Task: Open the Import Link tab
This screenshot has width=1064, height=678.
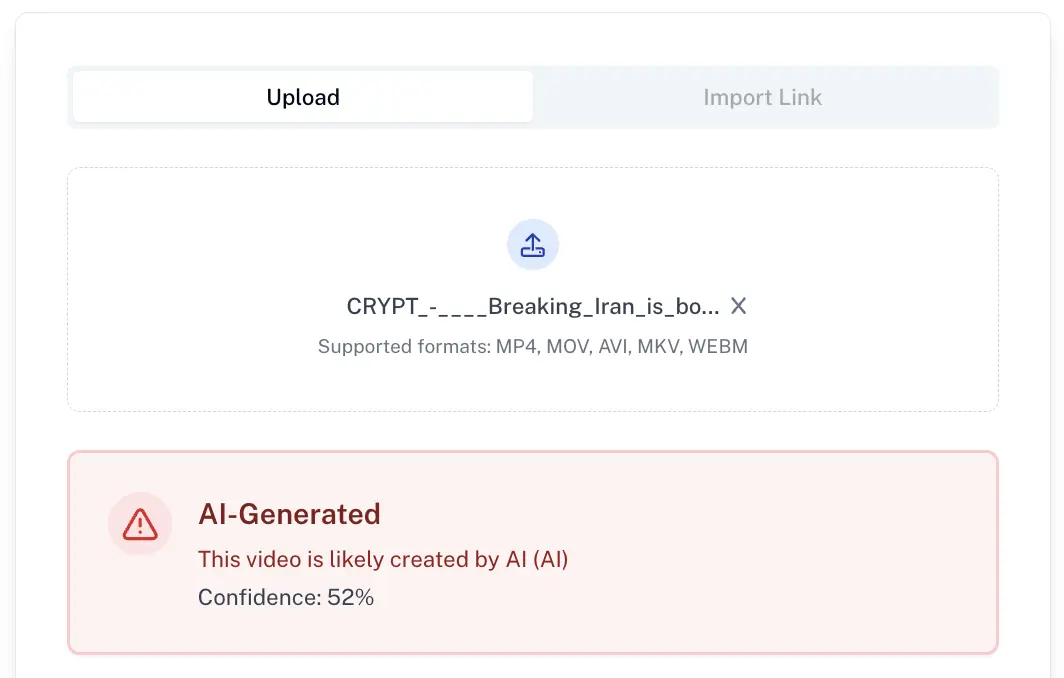Action: tap(762, 97)
